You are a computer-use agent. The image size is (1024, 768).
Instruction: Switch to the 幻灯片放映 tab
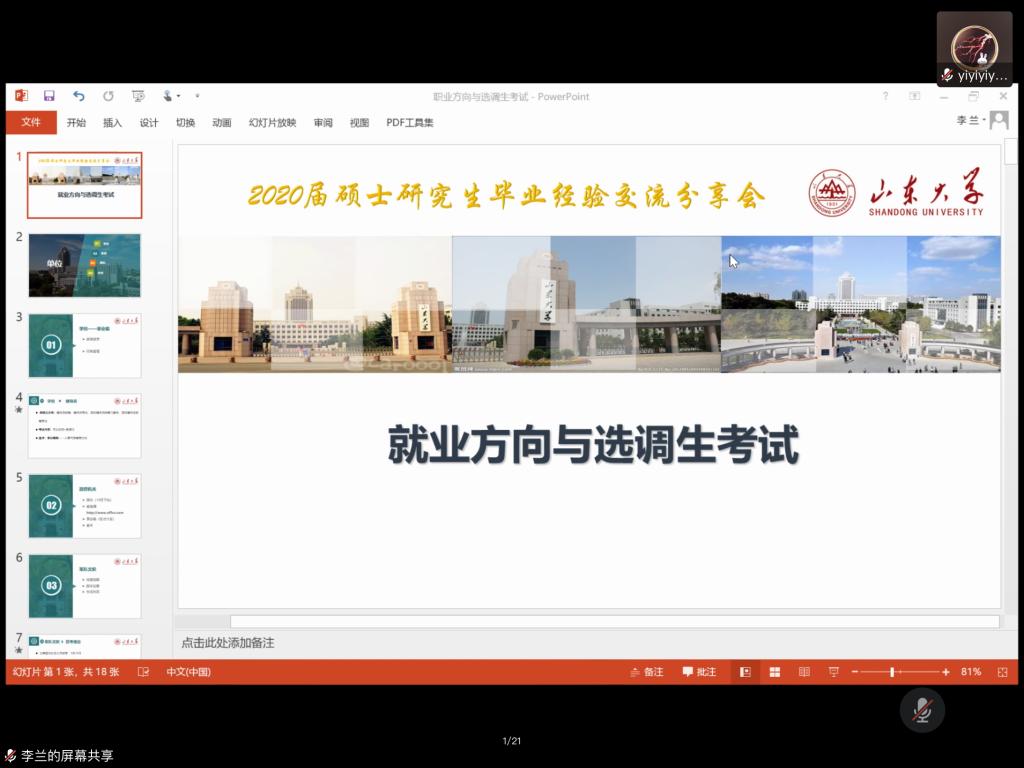272,123
